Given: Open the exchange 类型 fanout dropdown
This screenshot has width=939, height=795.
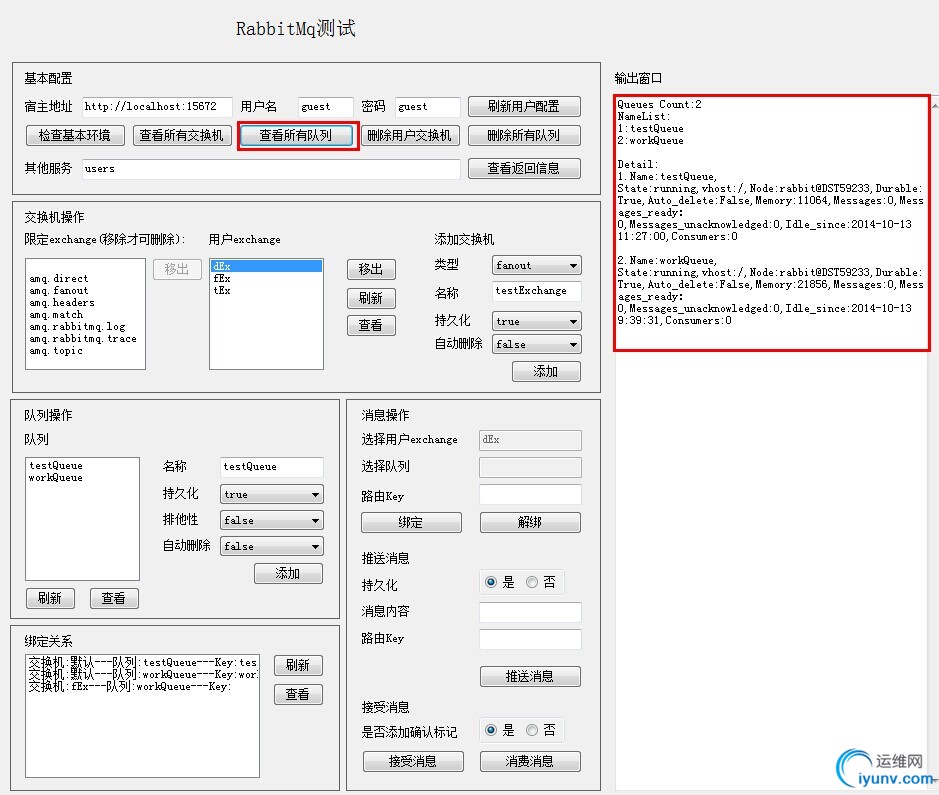Looking at the screenshot, I should coord(537,265).
